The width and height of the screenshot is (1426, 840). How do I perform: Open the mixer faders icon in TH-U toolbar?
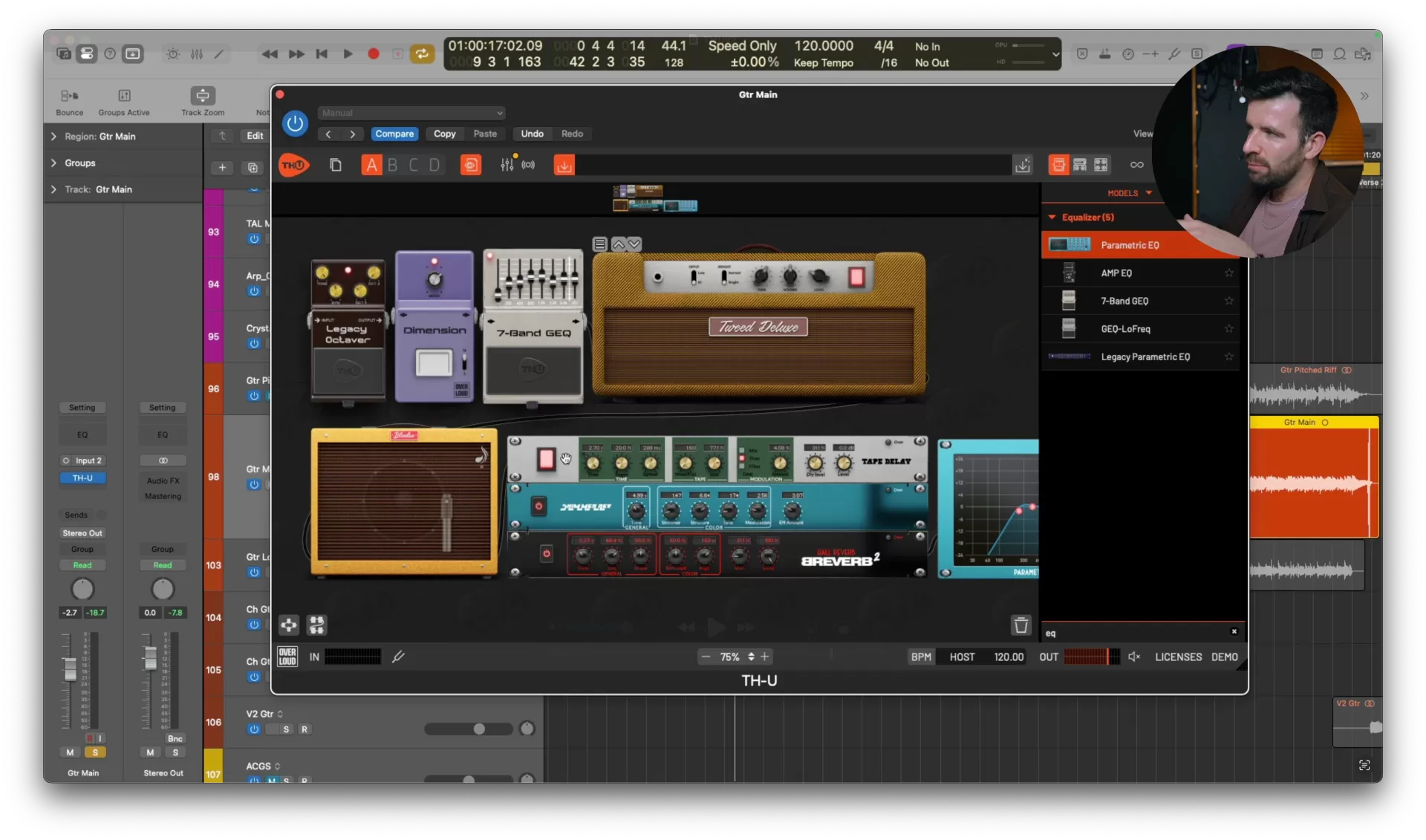[x=507, y=164]
